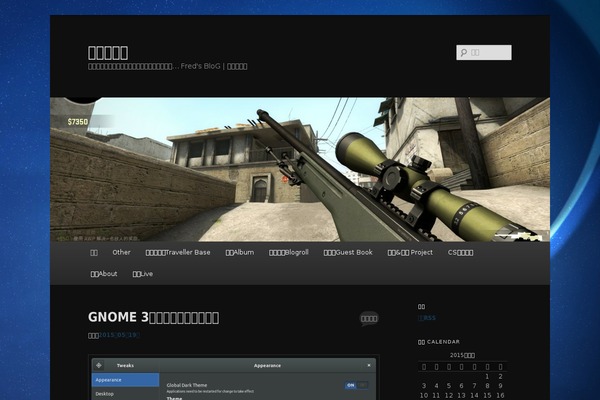Image resolution: width=600 pixels, height=400 pixels.
Task: Open the Live menu item
Action: pyautogui.click(x=143, y=274)
